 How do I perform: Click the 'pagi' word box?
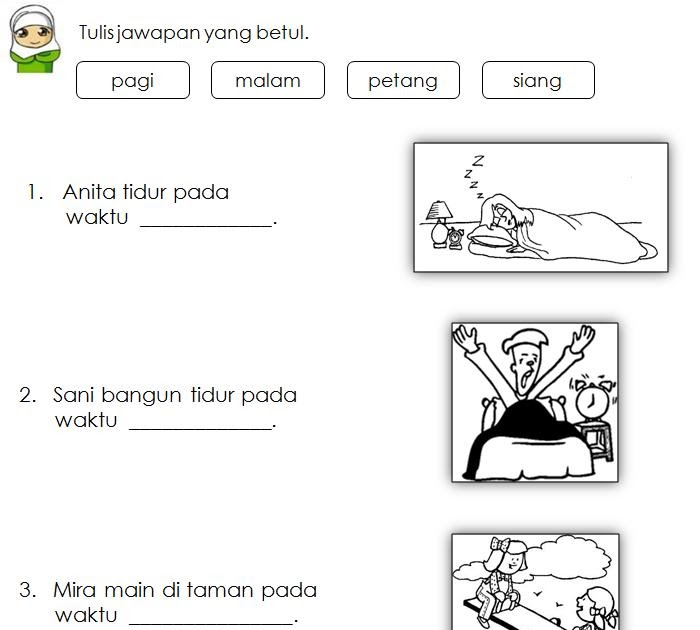pyautogui.click(x=133, y=80)
